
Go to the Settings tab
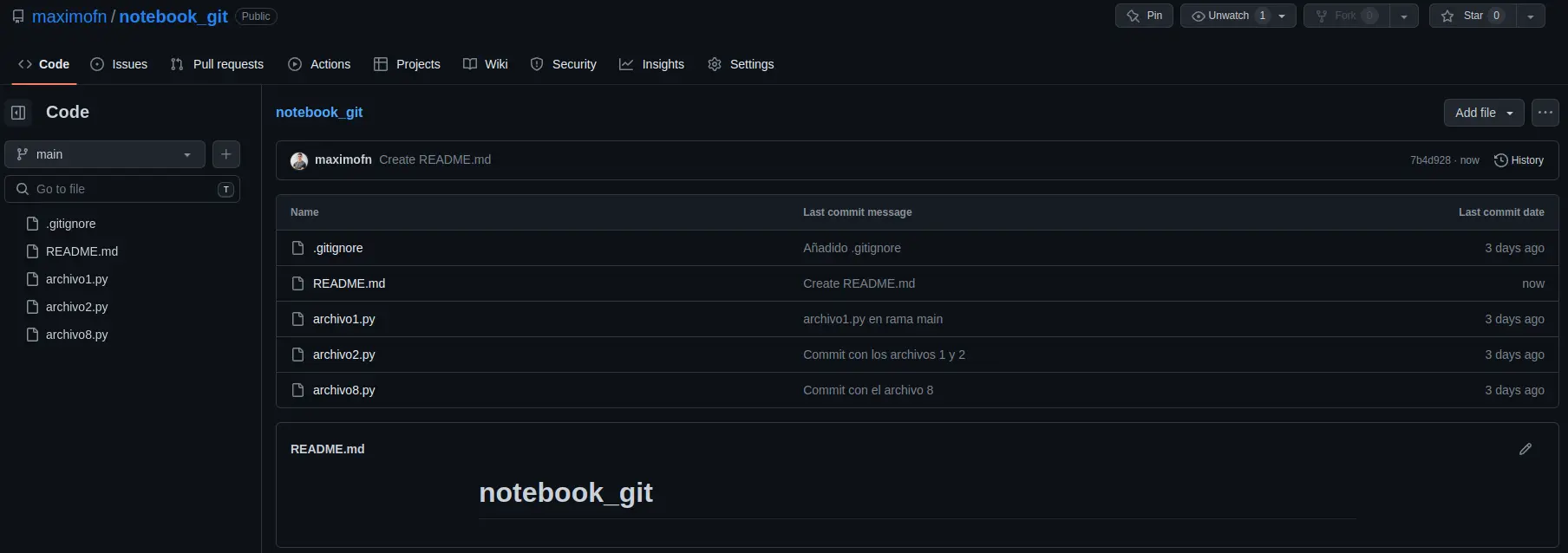[x=741, y=64]
